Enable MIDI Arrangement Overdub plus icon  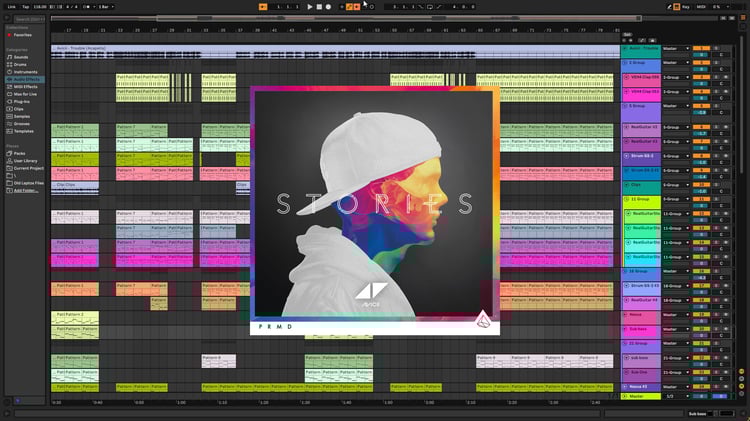click(342, 7)
